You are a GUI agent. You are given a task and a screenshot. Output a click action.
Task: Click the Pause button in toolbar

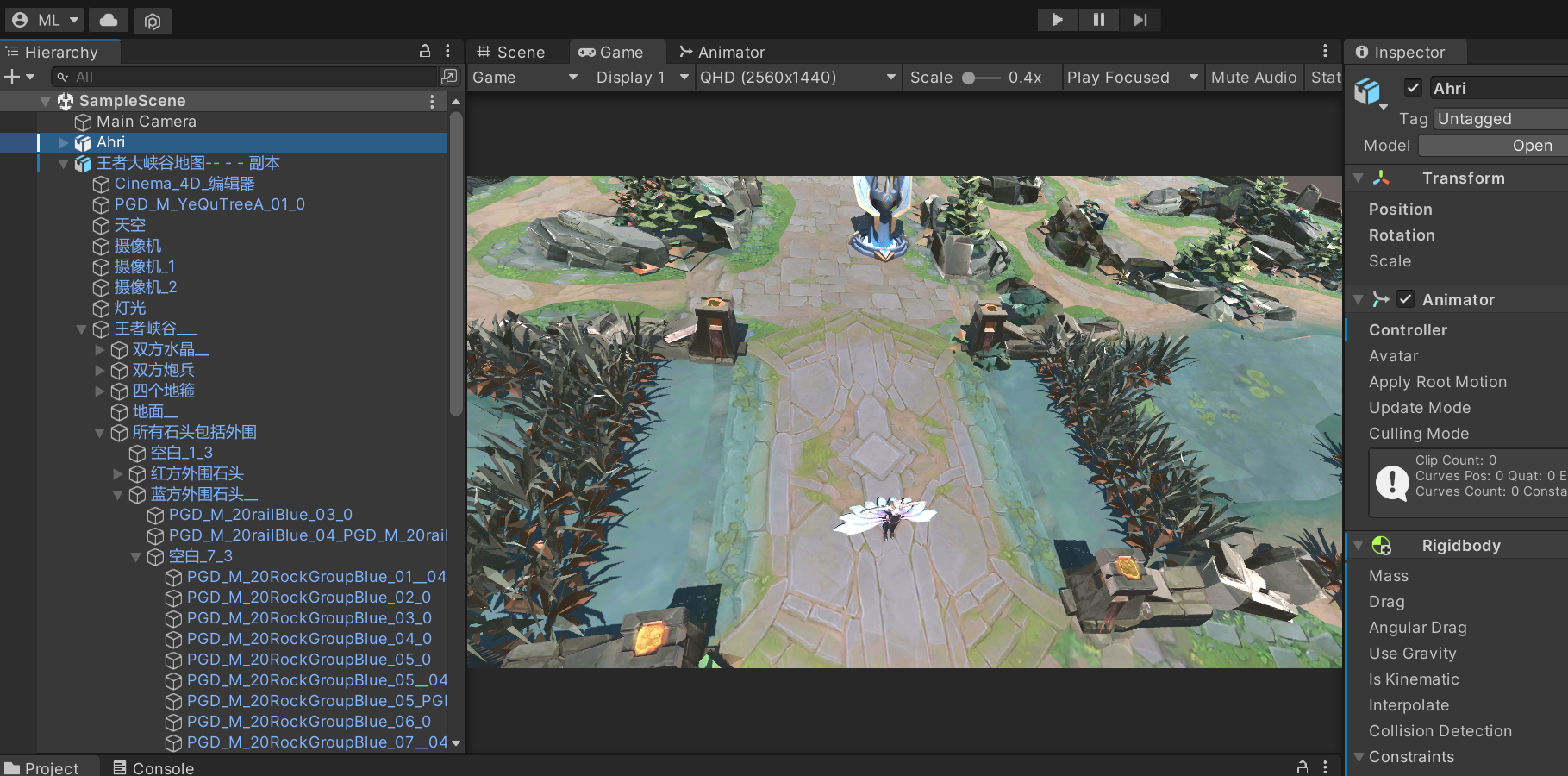click(1099, 20)
